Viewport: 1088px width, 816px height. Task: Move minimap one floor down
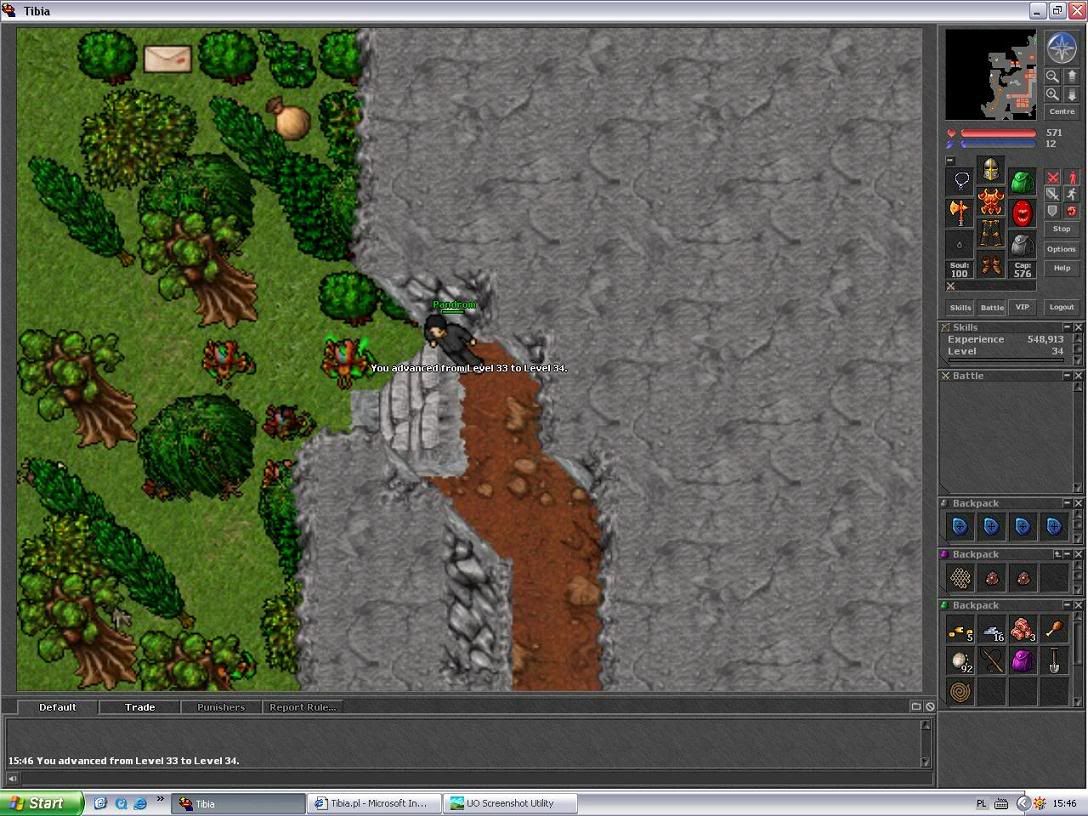point(1071,94)
